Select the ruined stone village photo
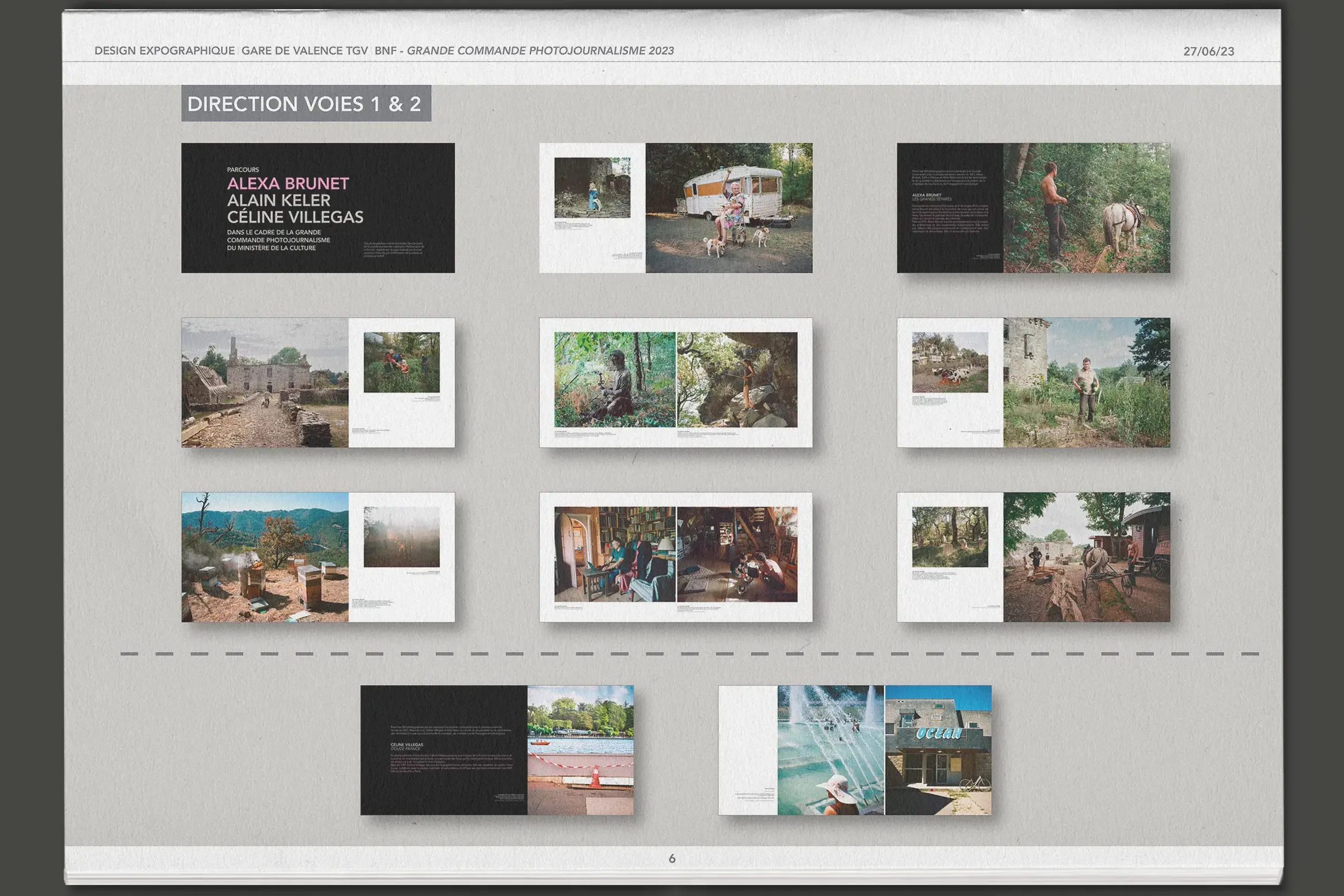This screenshot has height=896, width=1344. [265, 382]
